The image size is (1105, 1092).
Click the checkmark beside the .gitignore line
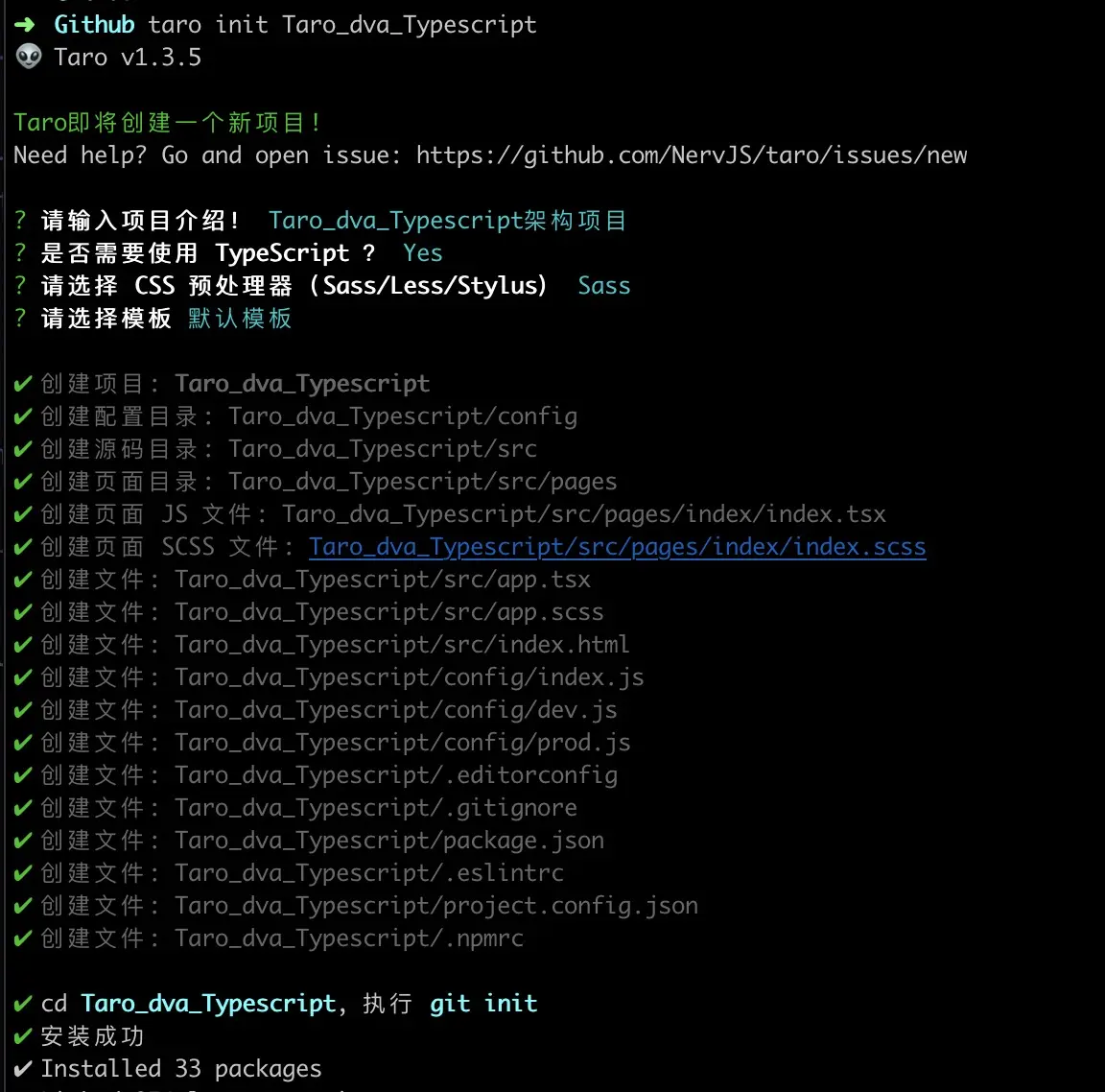point(23,808)
